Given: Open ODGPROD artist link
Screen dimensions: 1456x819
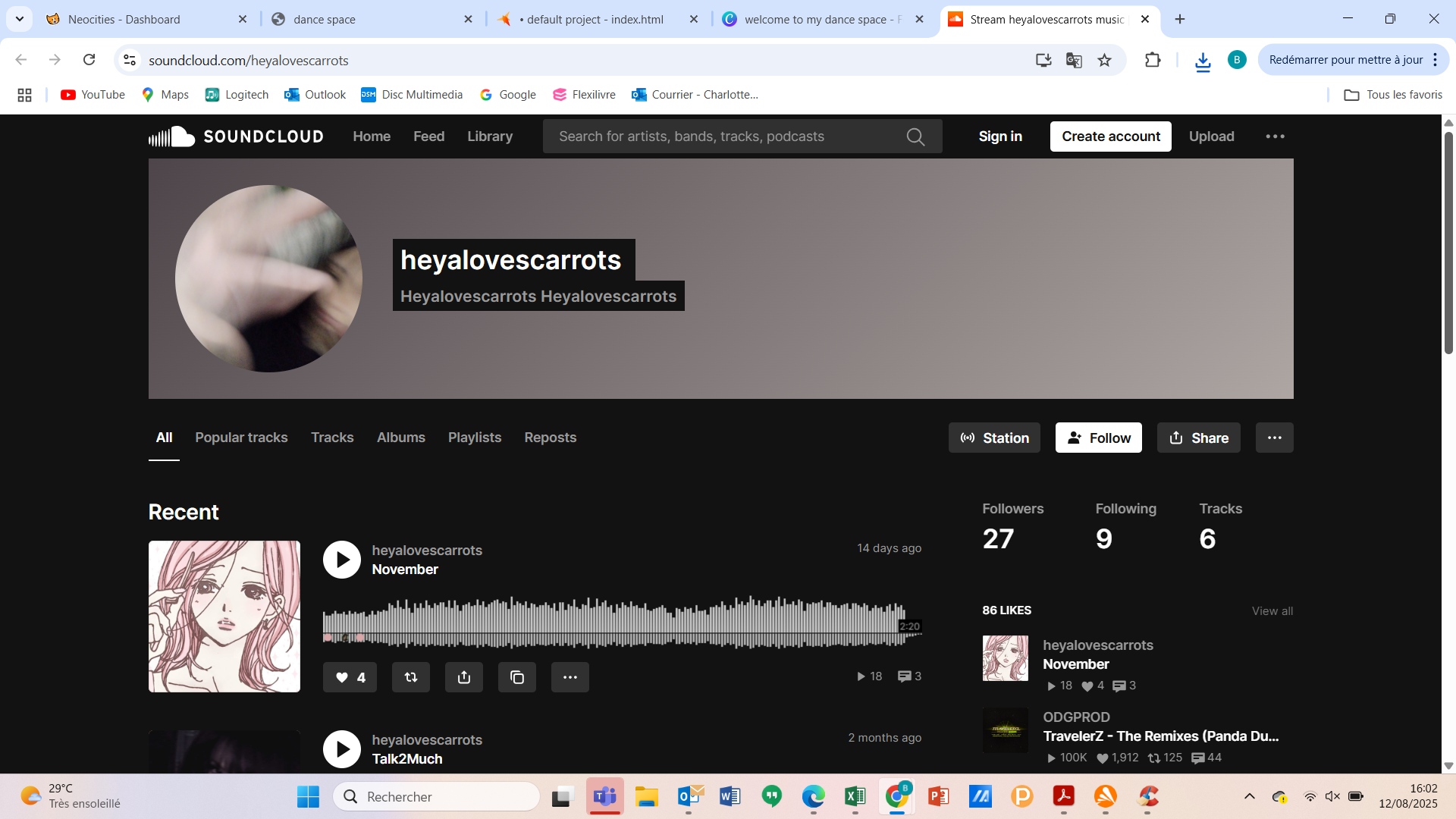Looking at the screenshot, I should 1076,717.
